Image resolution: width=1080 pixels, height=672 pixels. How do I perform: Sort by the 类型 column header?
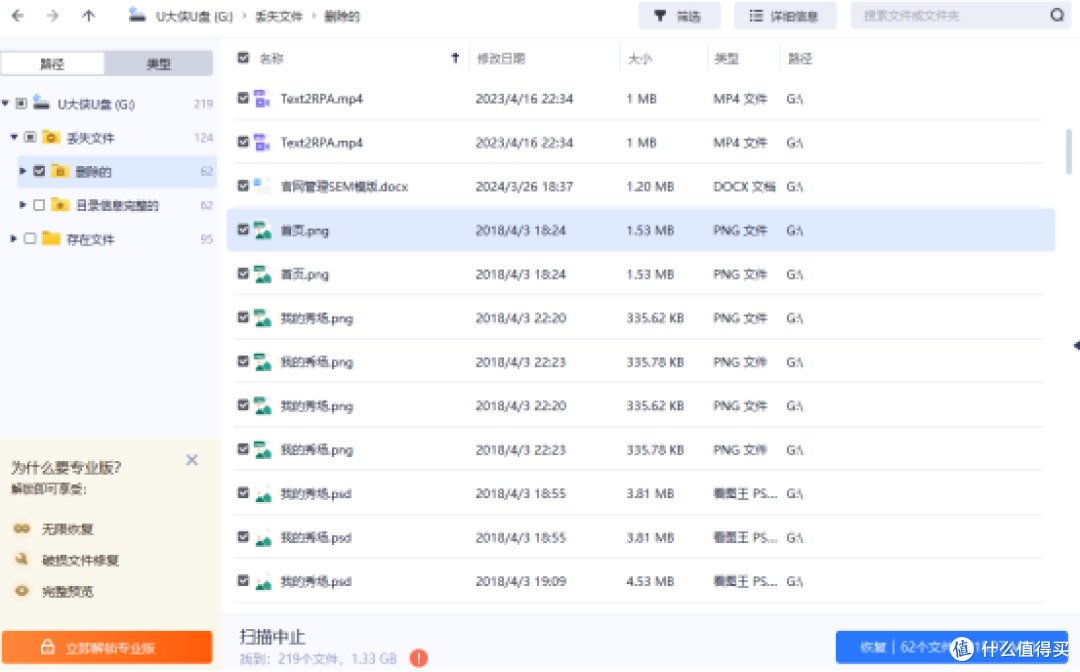click(727, 59)
